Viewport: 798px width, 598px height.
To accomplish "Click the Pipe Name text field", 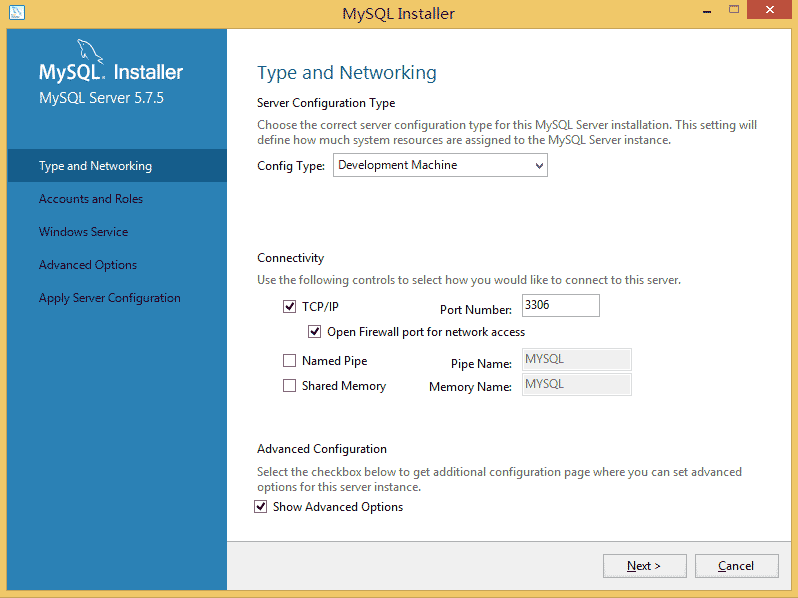I will [x=576, y=360].
